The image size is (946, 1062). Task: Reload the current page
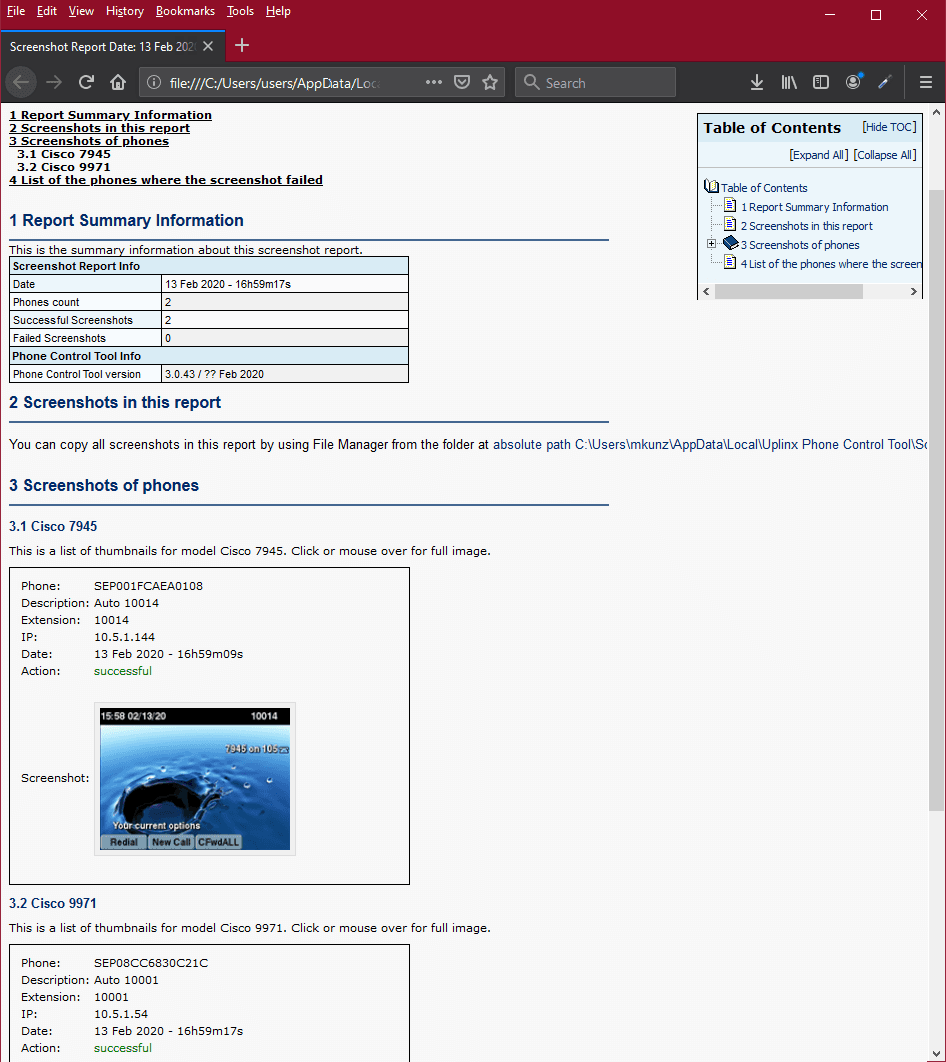86,83
